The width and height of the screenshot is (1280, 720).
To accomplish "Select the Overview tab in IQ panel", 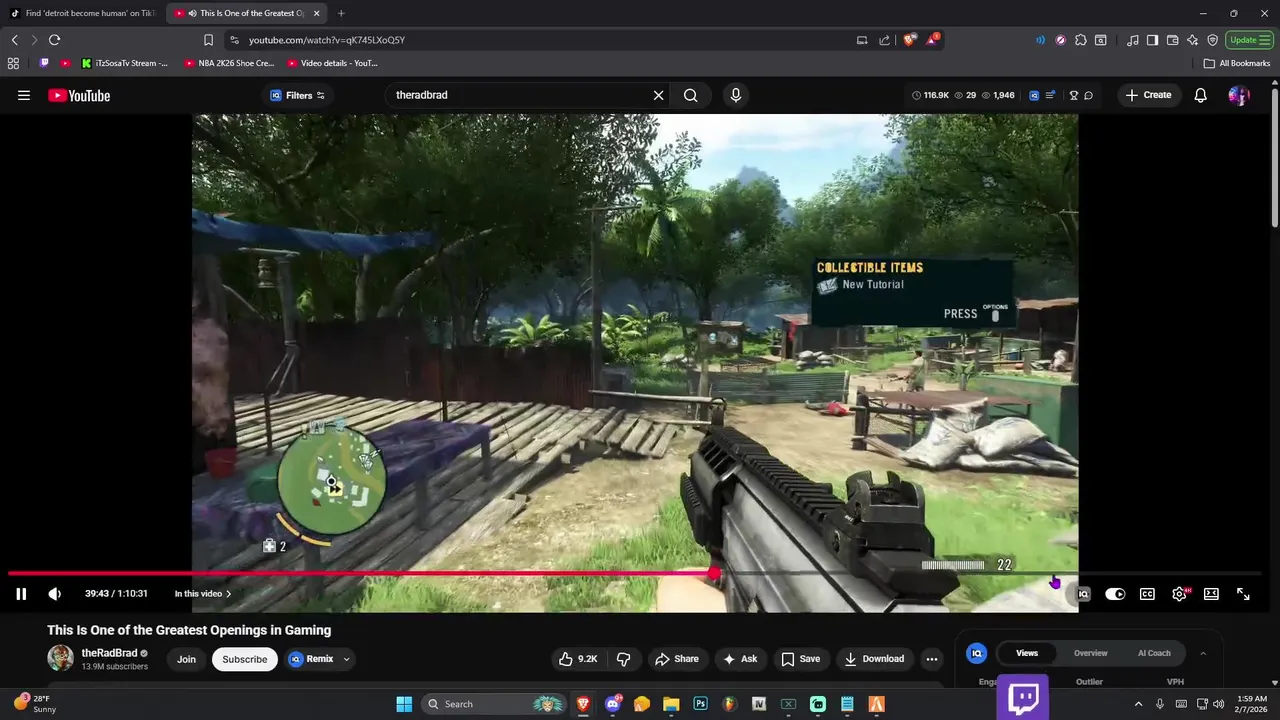I will coord(1090,653).
